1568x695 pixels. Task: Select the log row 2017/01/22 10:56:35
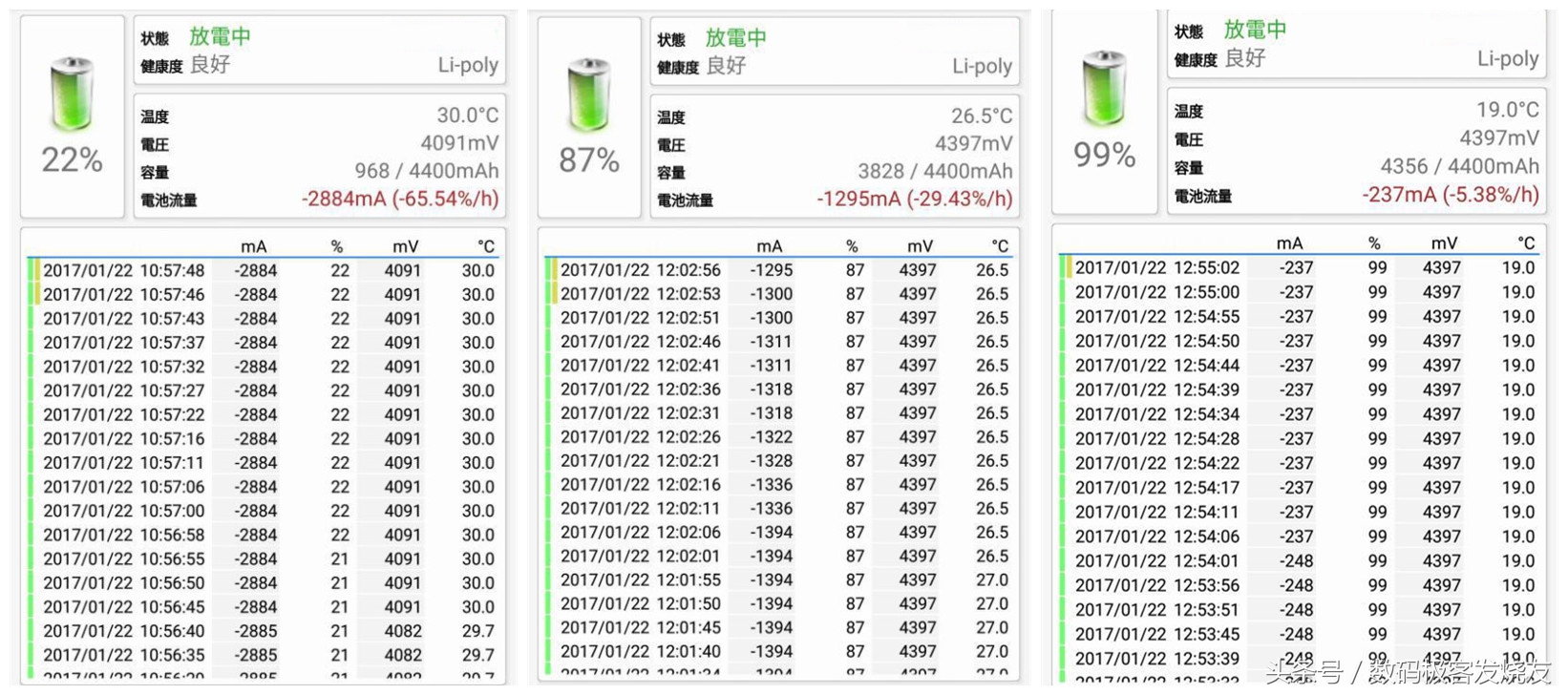[x=264, y=655]
